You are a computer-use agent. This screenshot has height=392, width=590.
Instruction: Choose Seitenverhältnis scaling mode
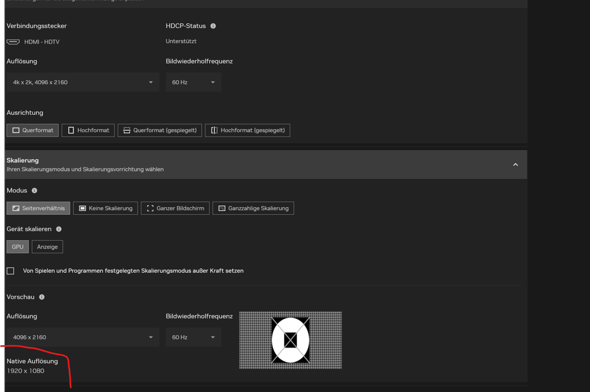pos(38,208)
